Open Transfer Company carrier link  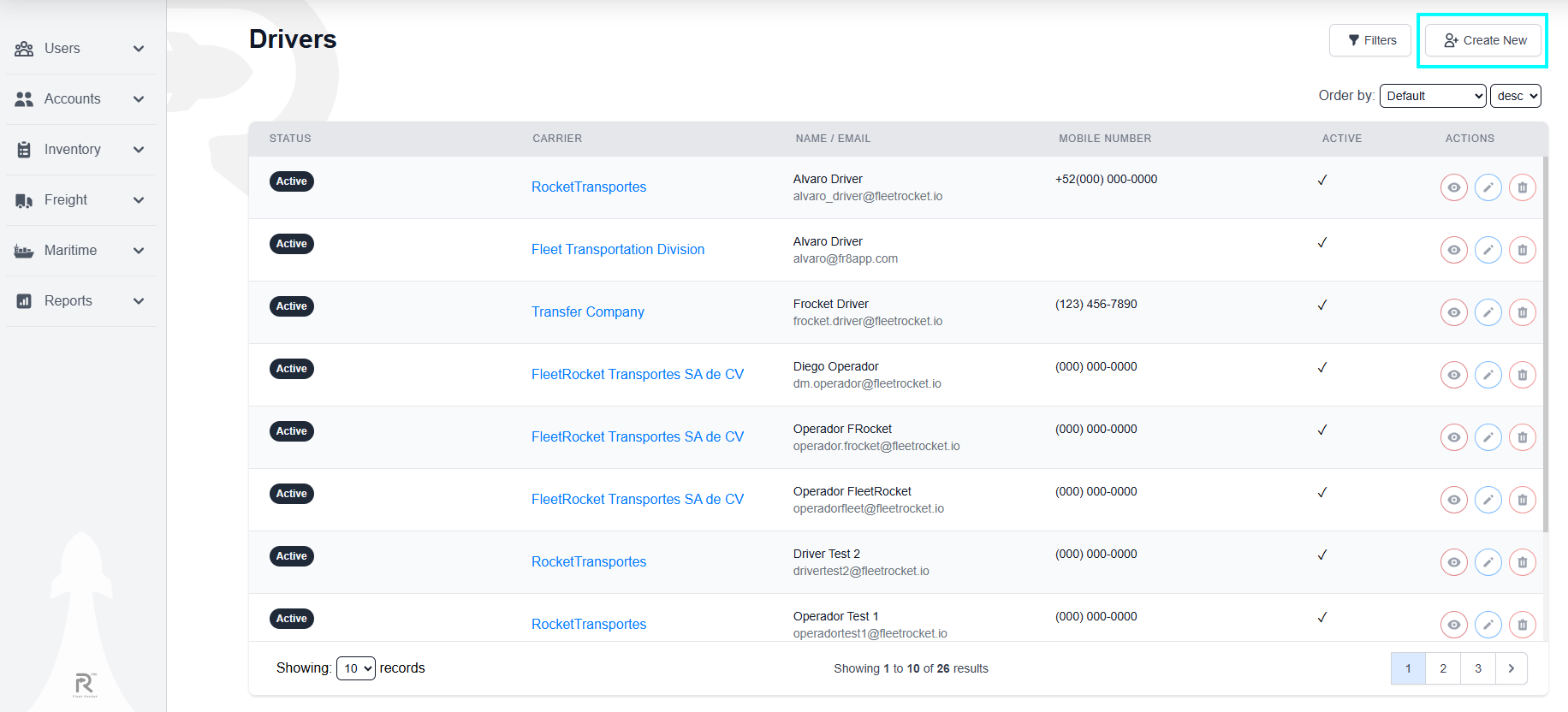pos(588,311)
